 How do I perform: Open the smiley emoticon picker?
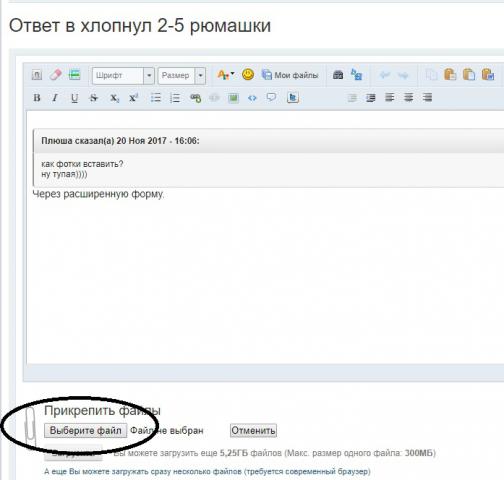point(248,74)
